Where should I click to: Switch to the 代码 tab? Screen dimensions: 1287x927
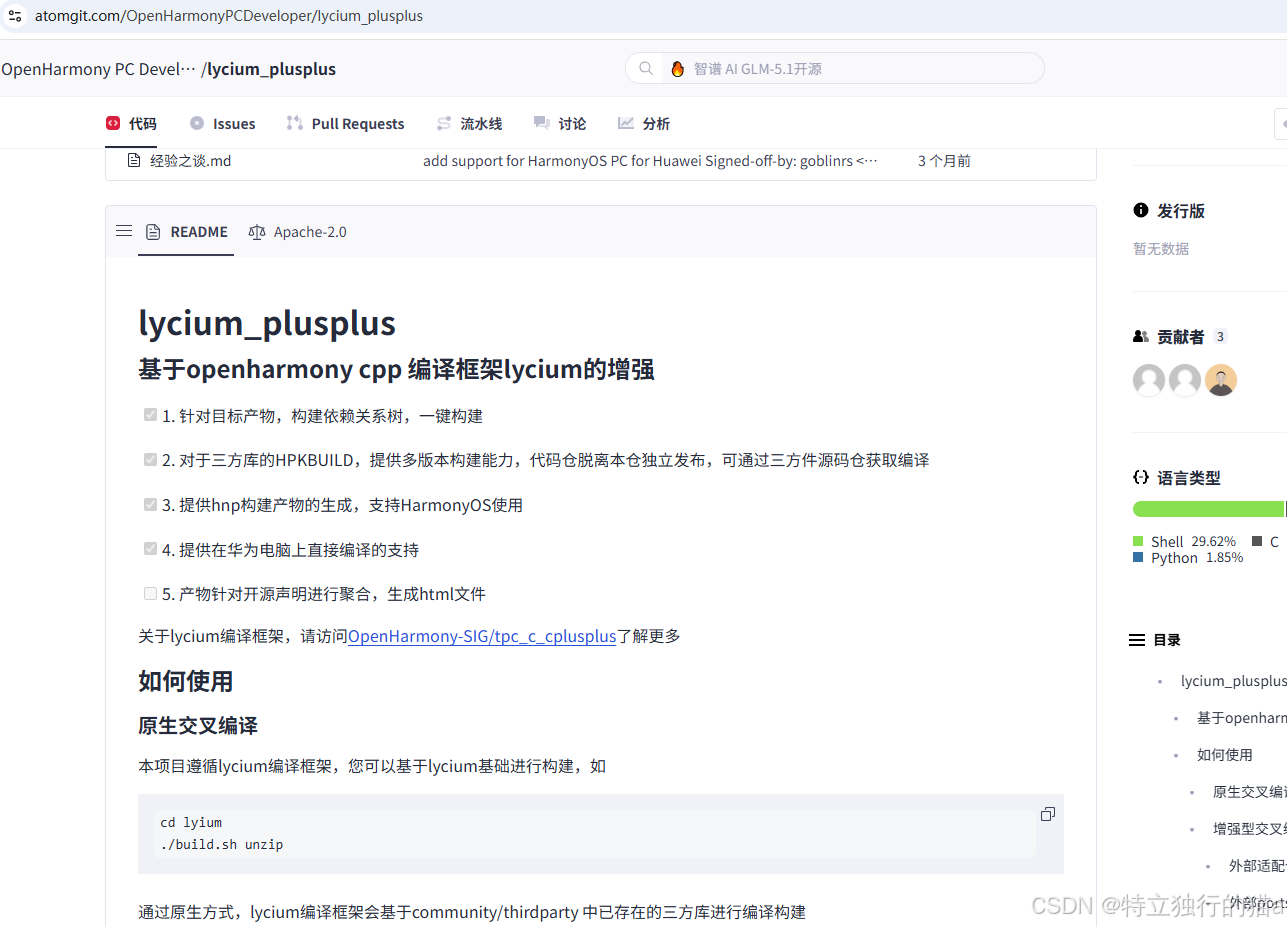pos(132,124)
